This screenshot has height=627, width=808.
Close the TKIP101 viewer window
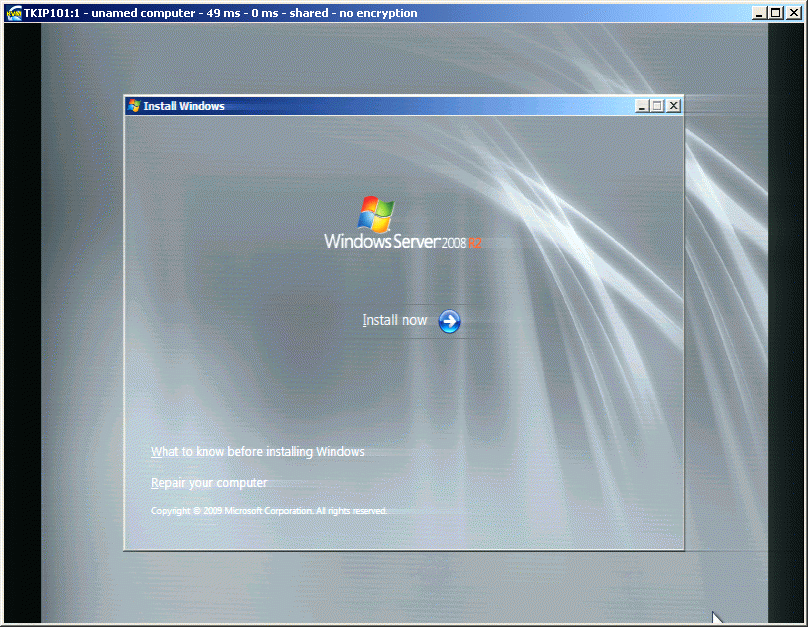794,13
